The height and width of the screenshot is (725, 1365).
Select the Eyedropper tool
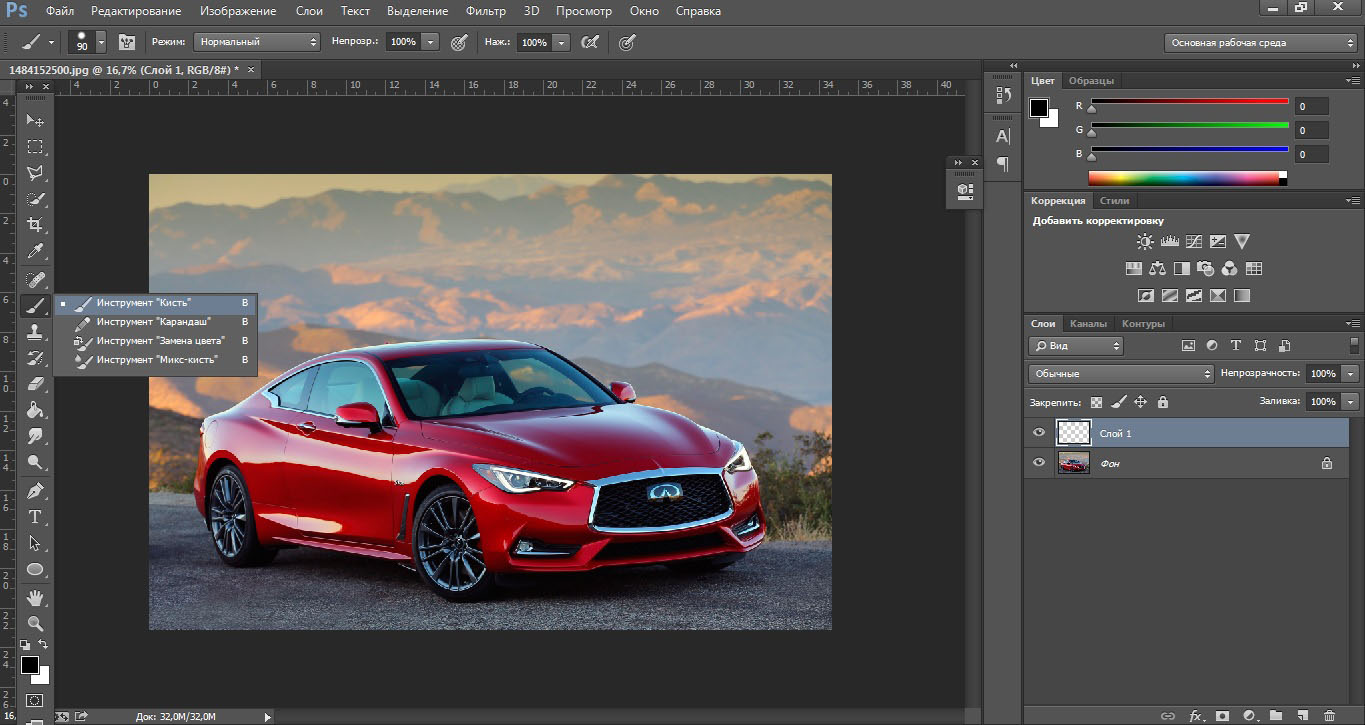click(x=35, y=250)
